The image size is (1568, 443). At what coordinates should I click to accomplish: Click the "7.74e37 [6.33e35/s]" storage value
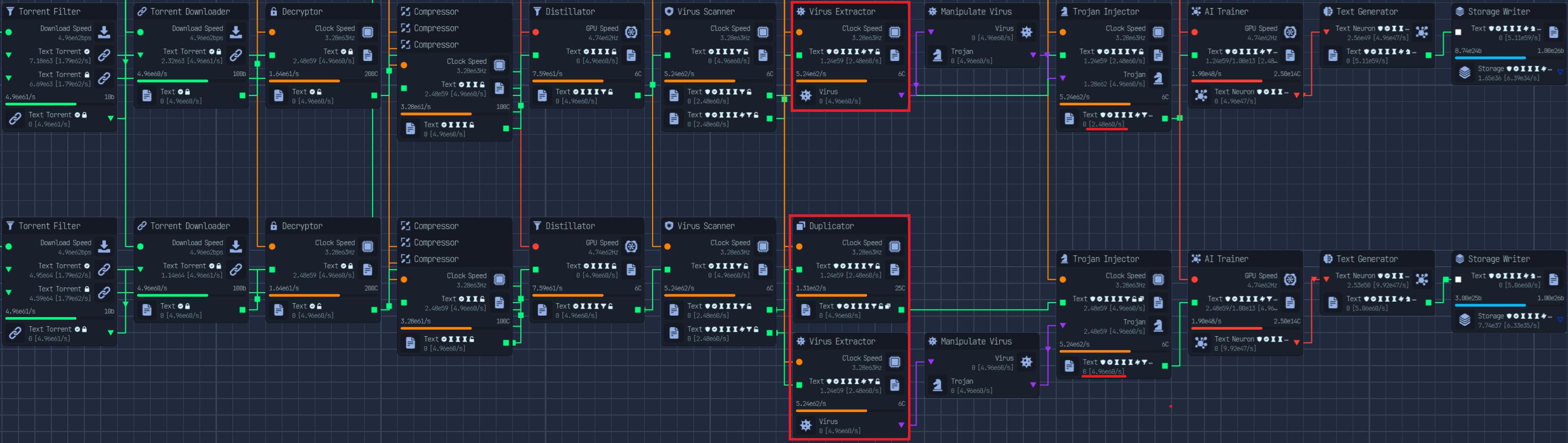(1508, 326)
